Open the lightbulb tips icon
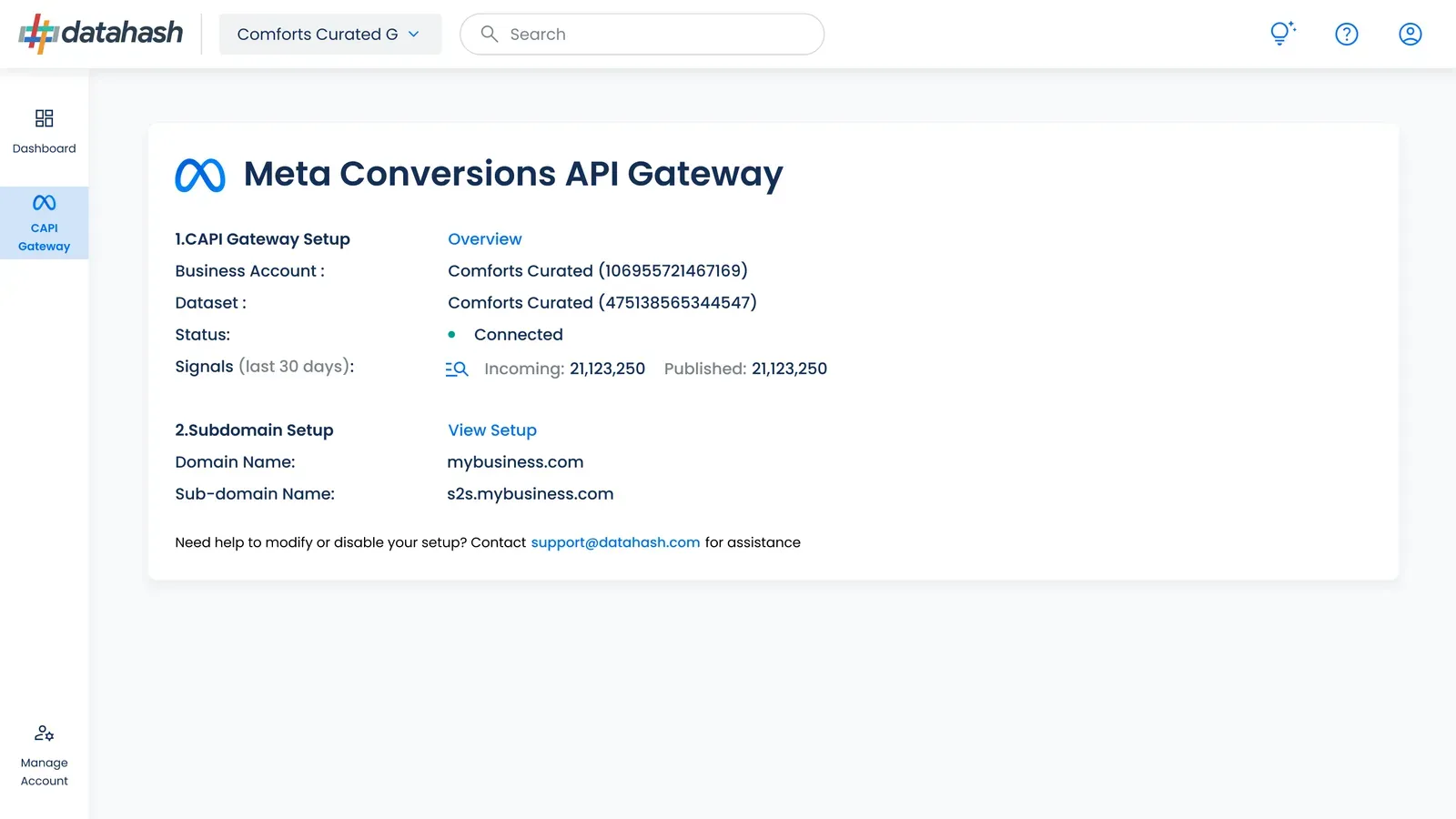1456x819 pixels. (1283, 34)
